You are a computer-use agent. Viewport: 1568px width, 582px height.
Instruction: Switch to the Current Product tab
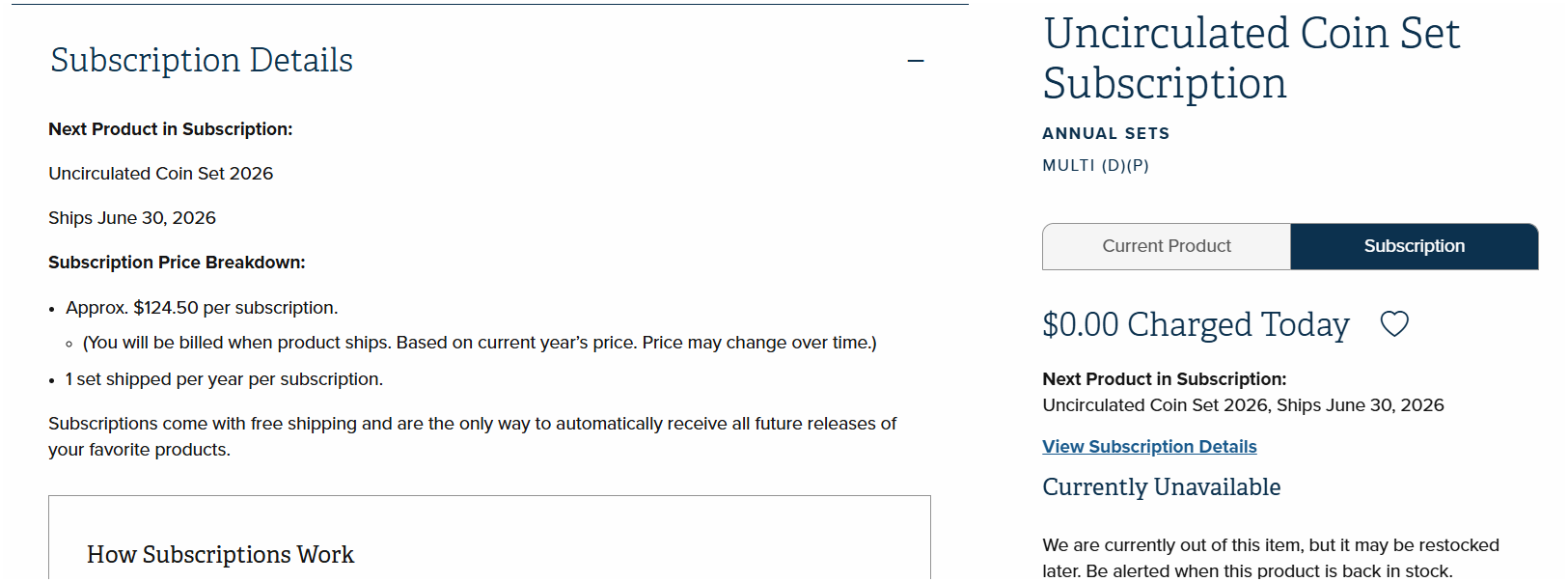coord(1166,246)
